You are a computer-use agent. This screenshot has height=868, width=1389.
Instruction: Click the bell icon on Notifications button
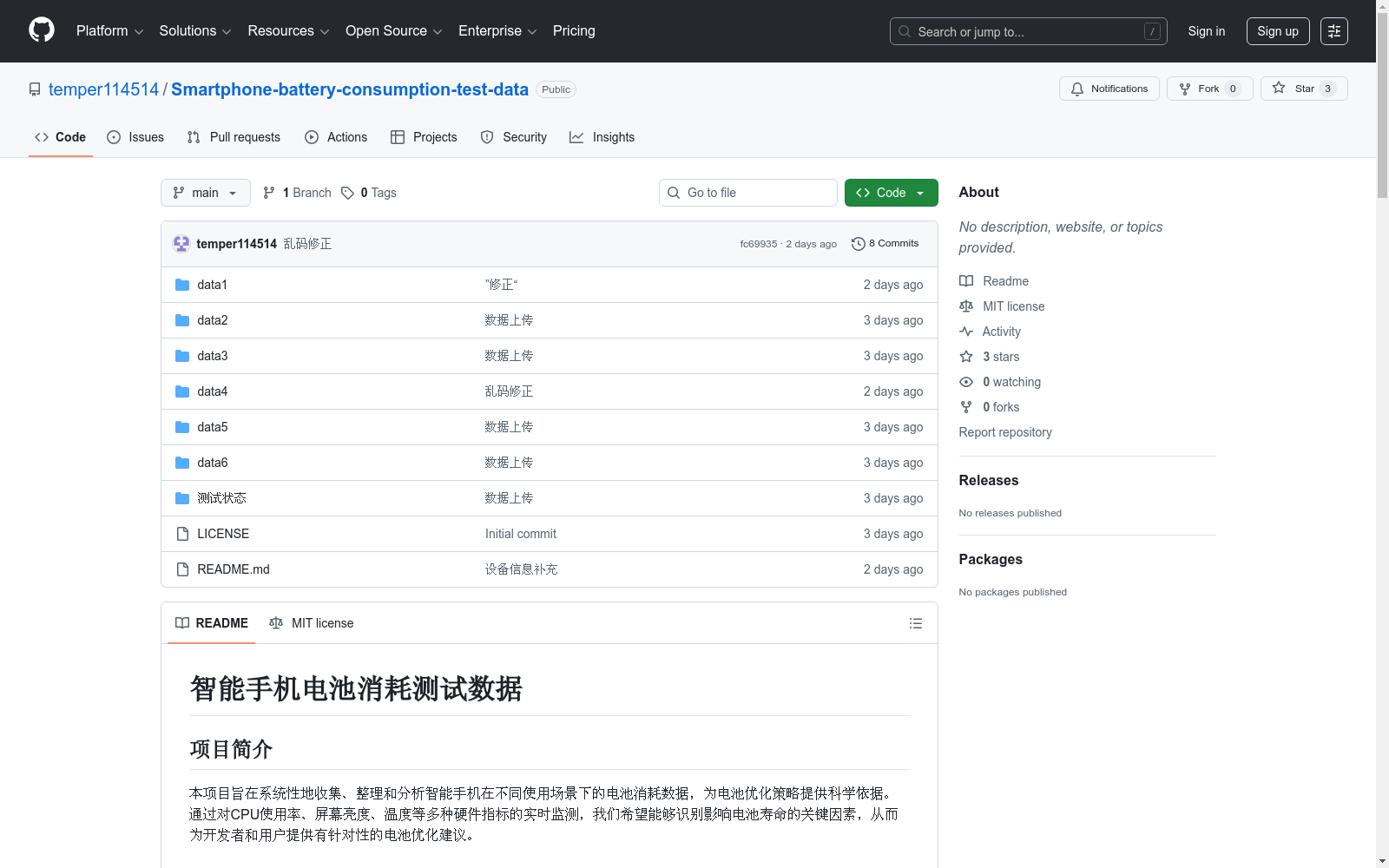[1077, 89]
